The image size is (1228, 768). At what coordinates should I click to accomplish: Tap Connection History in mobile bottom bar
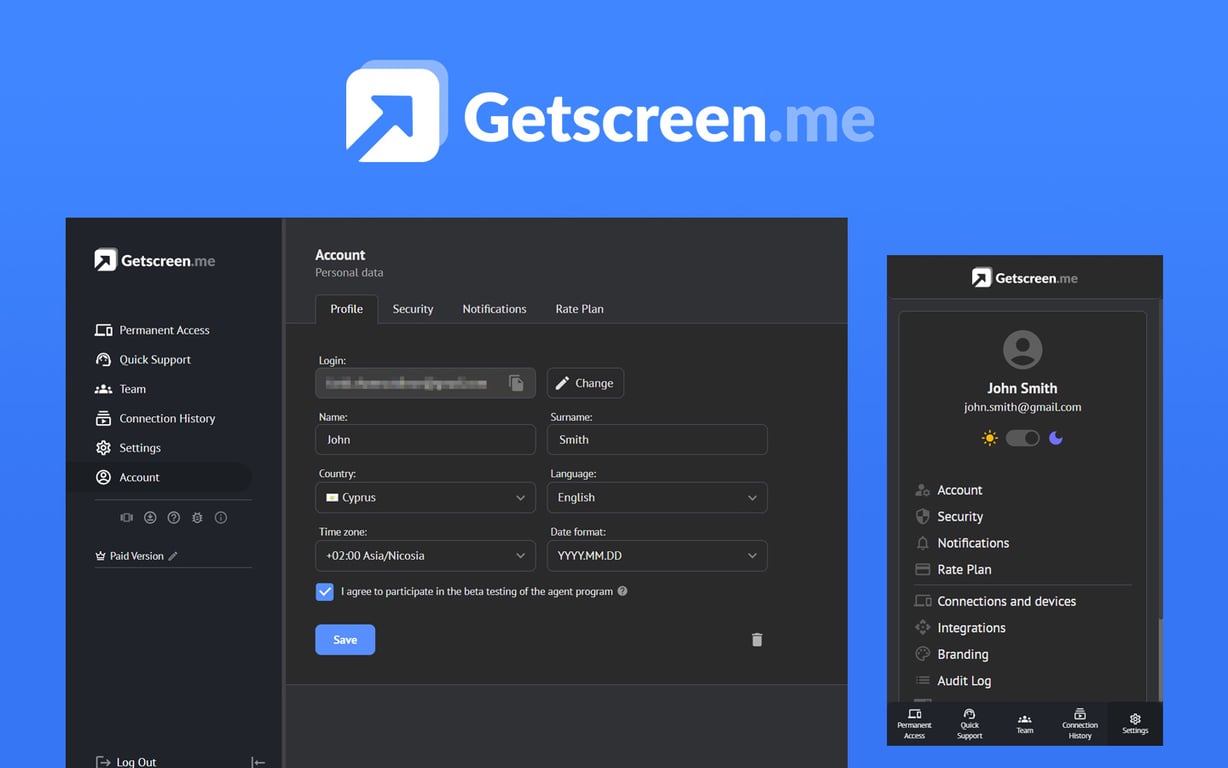coord(1080,724)
